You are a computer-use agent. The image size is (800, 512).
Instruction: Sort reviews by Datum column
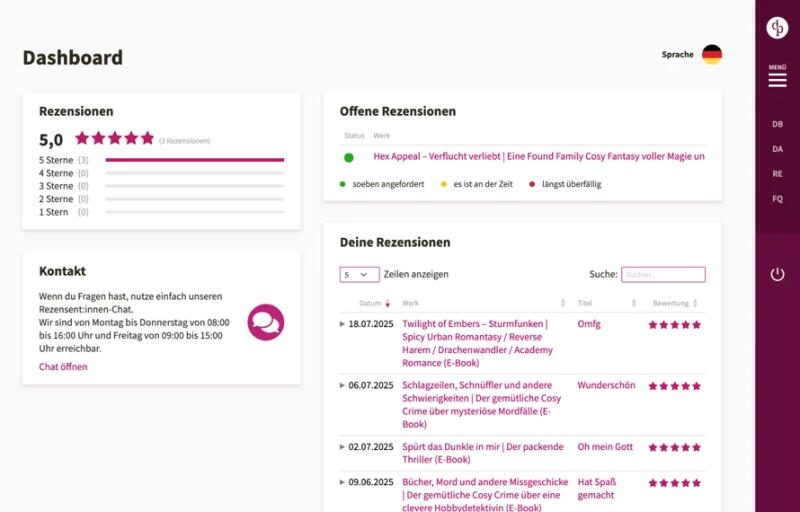374,303
